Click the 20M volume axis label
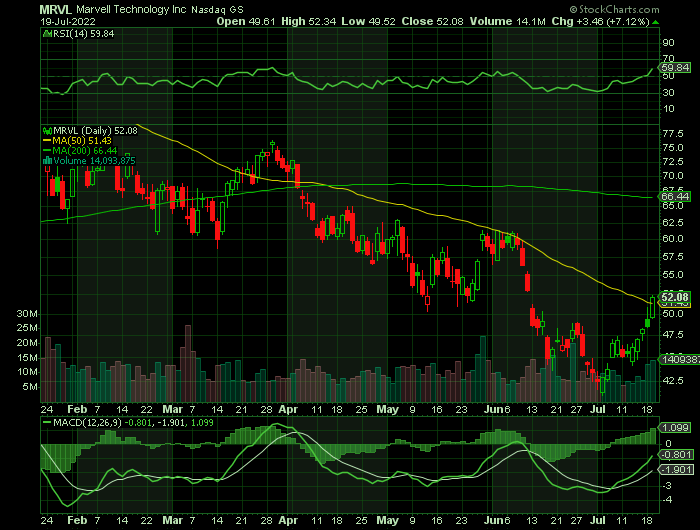Screen dimensions: 700x530 click(x=27, y=343)
